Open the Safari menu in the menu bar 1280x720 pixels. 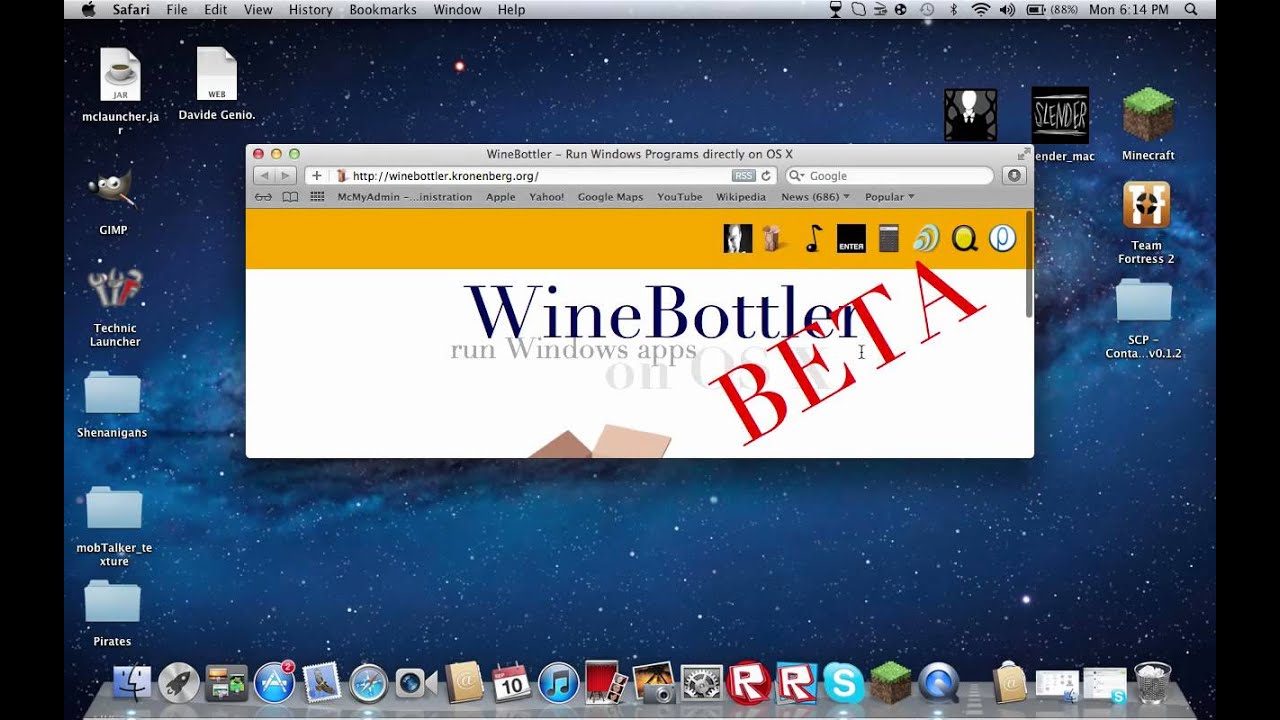coord(131,9)
